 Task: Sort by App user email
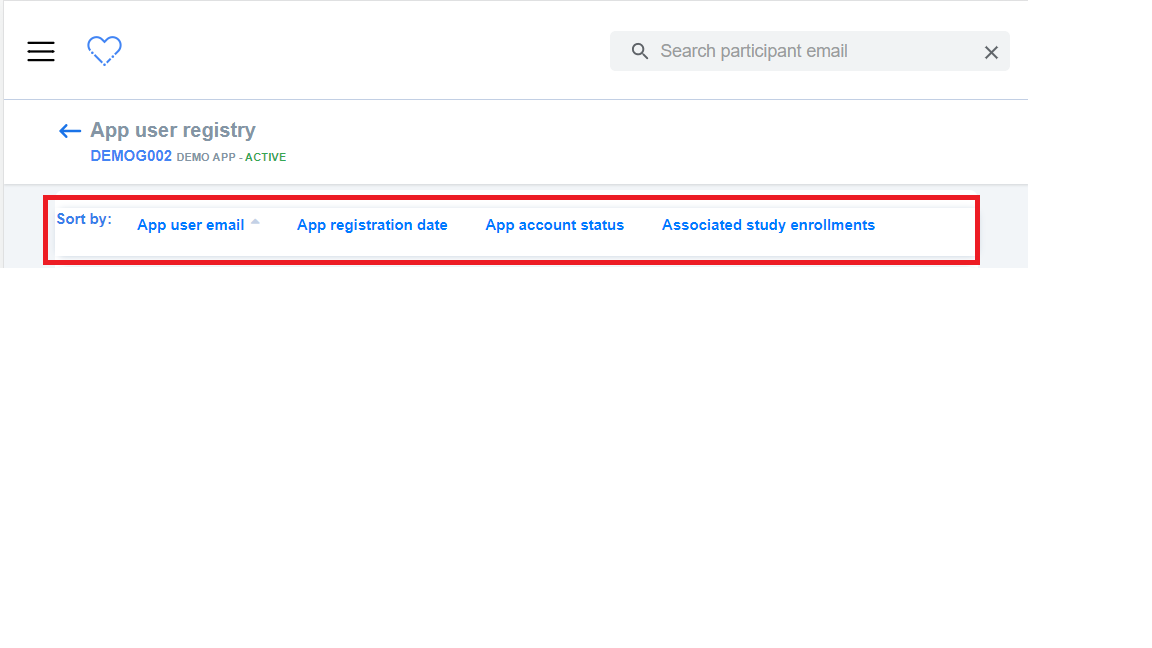190,225
